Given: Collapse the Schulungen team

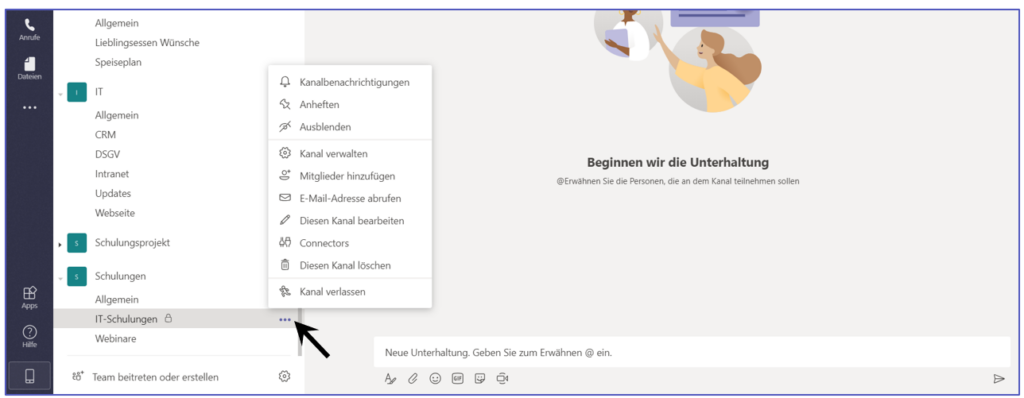Looking at the screenshot, I should coord(60,278).
